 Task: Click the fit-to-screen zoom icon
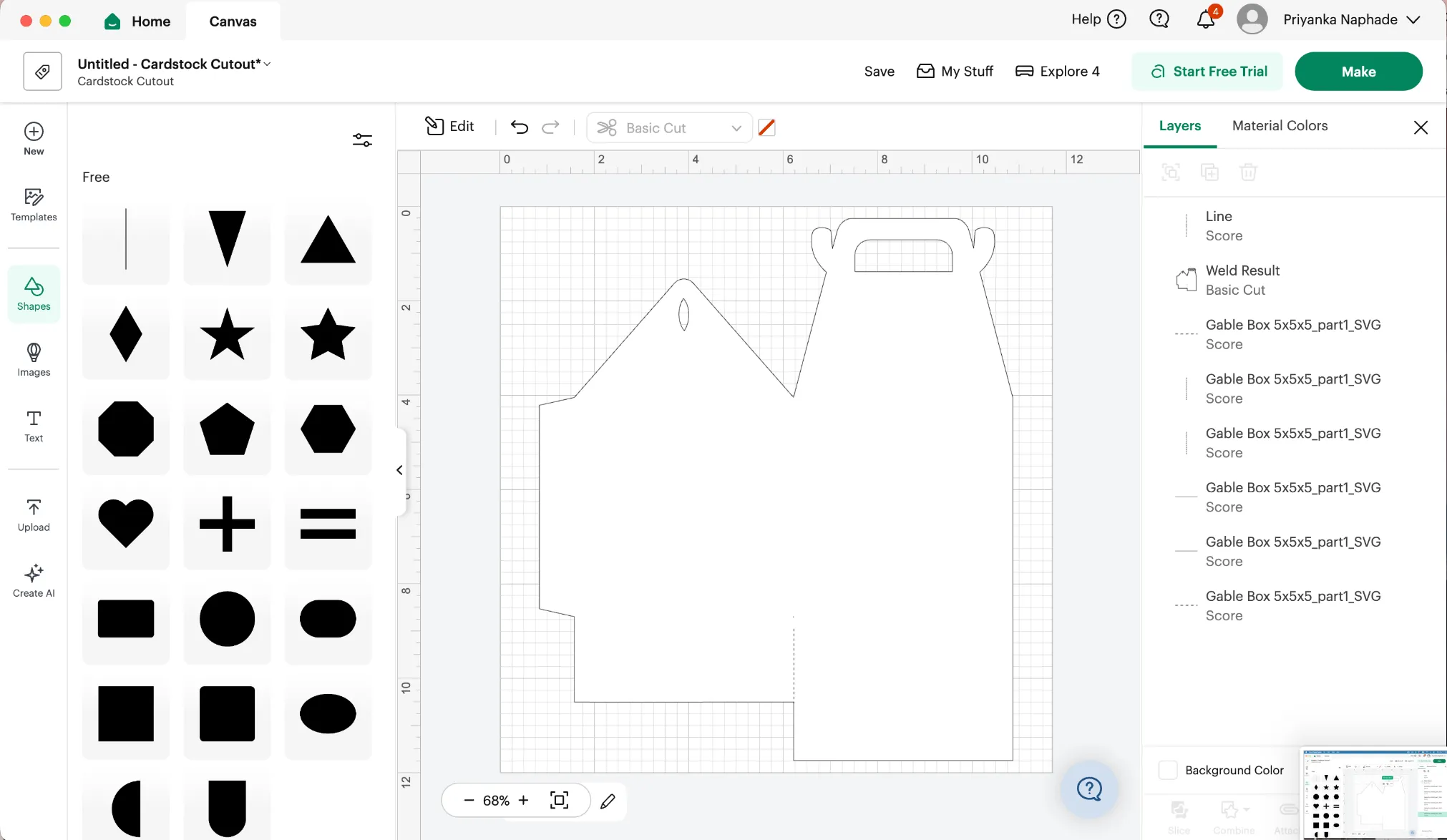click(x=560, y=800)
